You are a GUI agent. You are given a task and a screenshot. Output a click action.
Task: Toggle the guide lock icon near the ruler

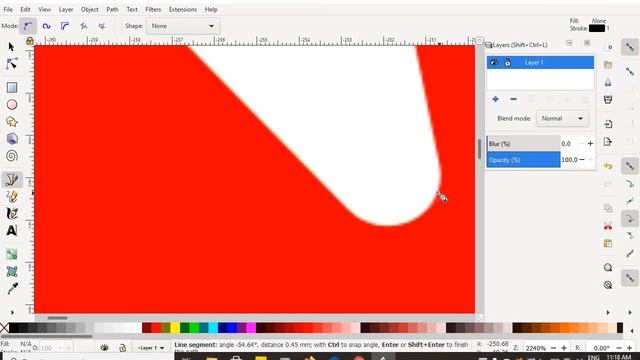tap(29, 41)
